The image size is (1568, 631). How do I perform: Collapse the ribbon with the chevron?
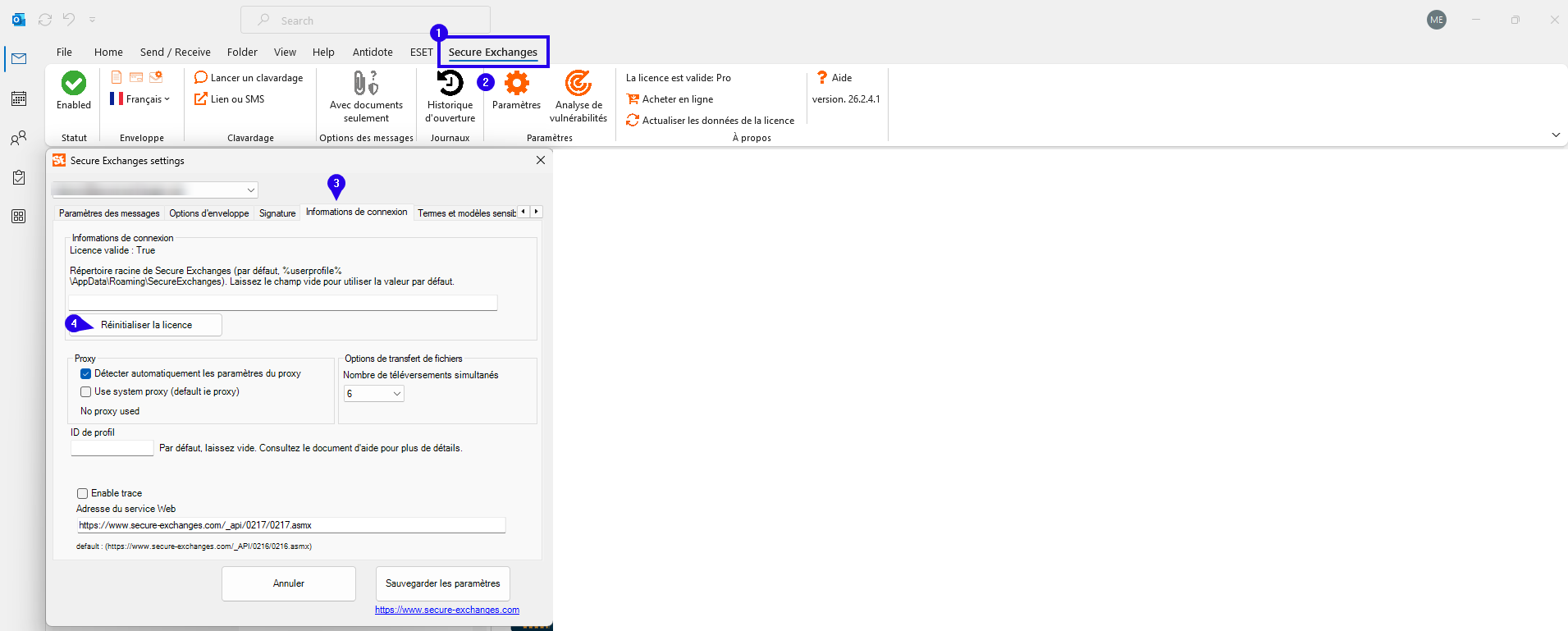tap(1556, 135)
